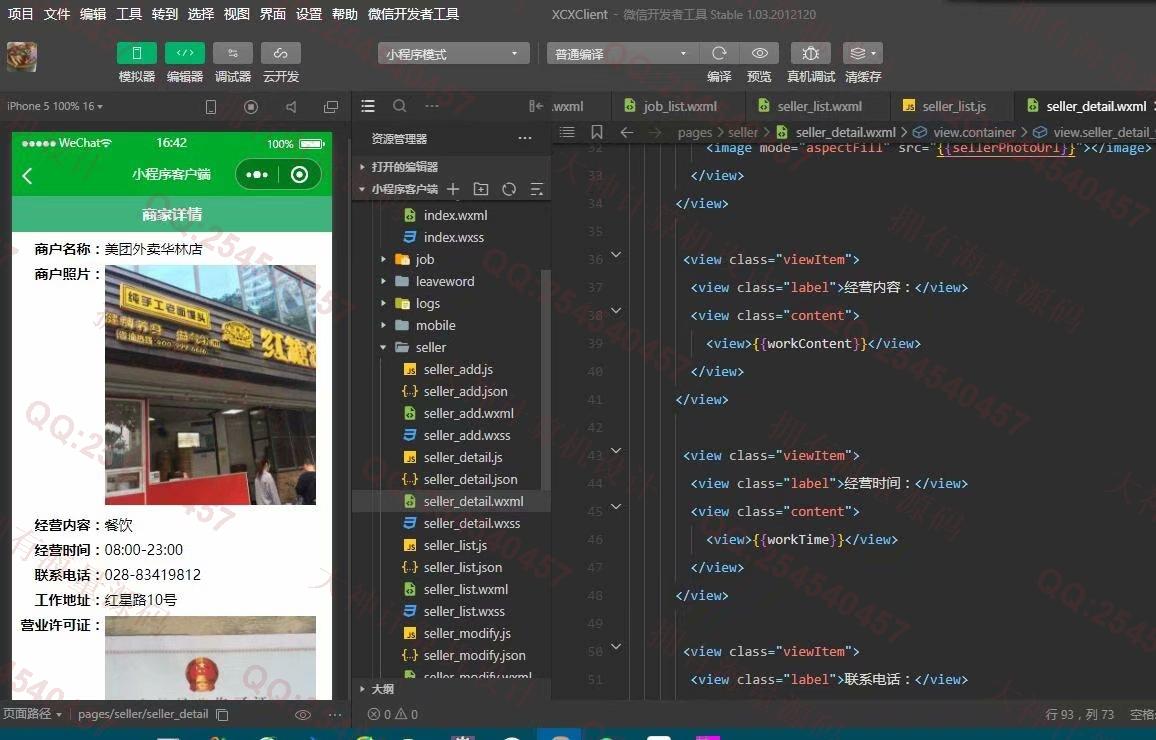Click the preview (预览) eye icon
The image size is (1156, 740).
pyautogui.click(x=759, y=53)
